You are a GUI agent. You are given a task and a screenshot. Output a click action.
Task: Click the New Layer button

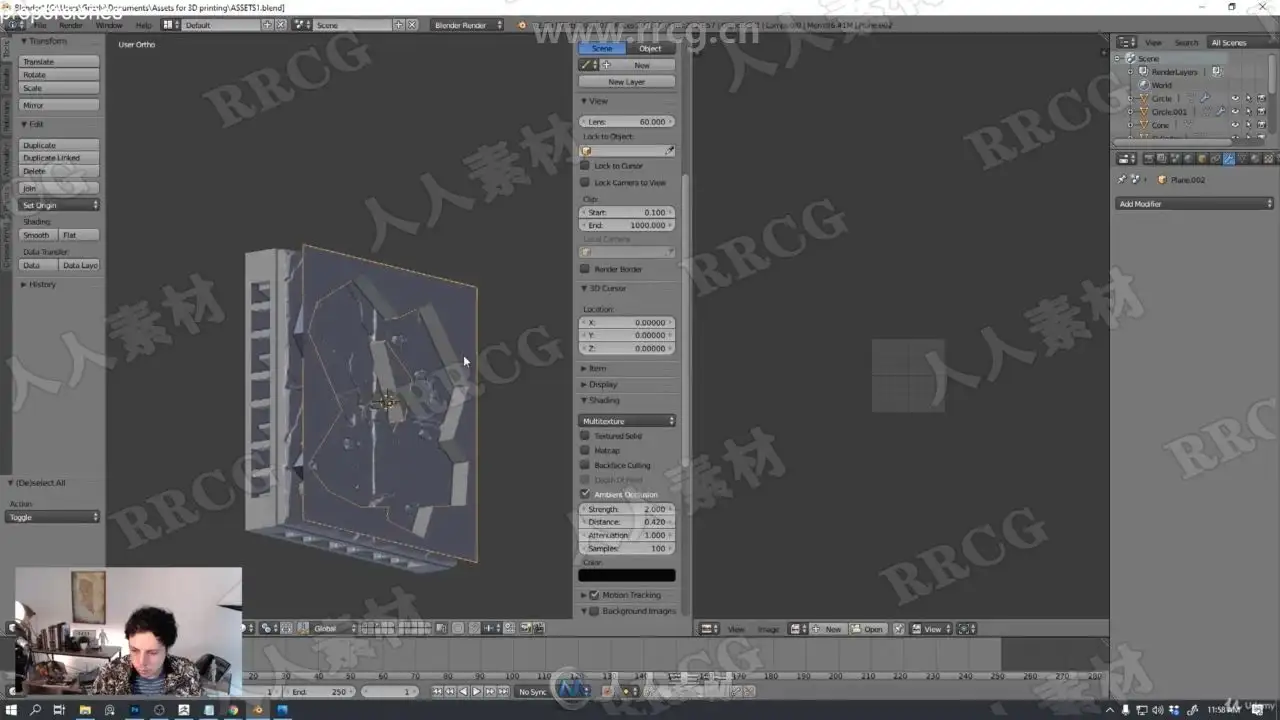627,82
